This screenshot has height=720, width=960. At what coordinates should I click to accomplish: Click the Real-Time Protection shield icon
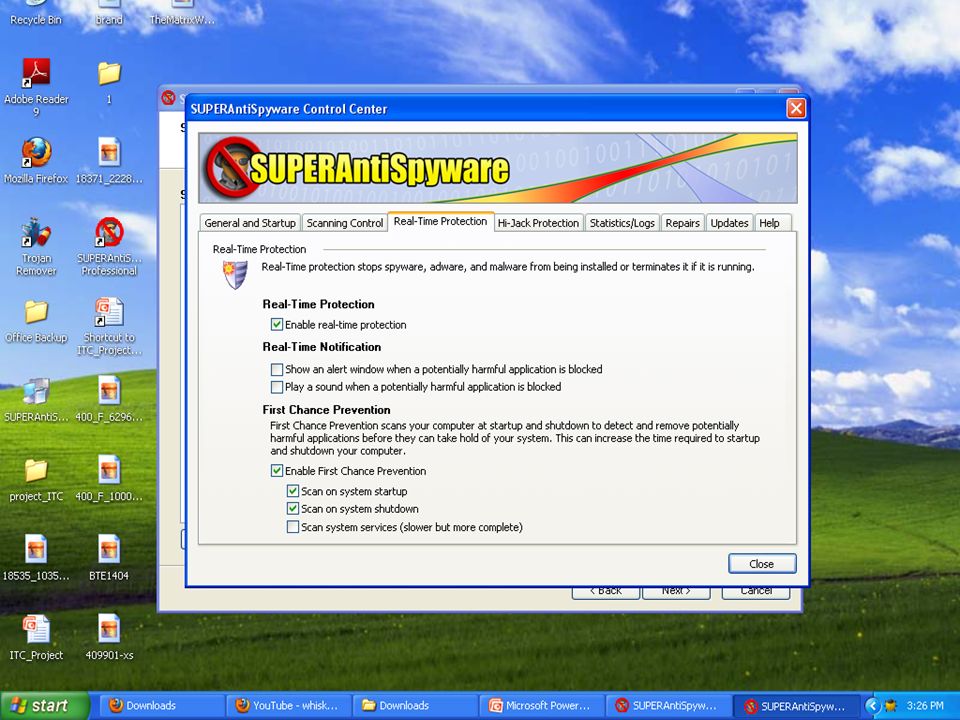click(x=235, y=274)
